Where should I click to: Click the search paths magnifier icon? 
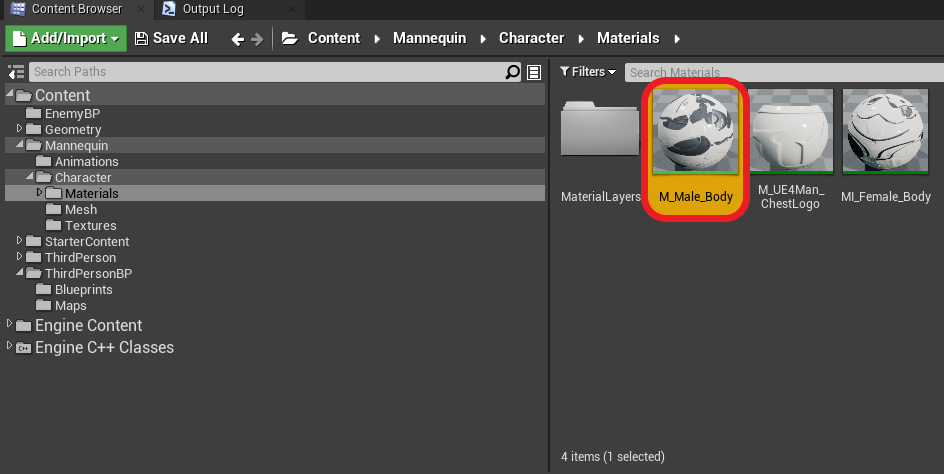pyautogui.click(x=512, y=72)
